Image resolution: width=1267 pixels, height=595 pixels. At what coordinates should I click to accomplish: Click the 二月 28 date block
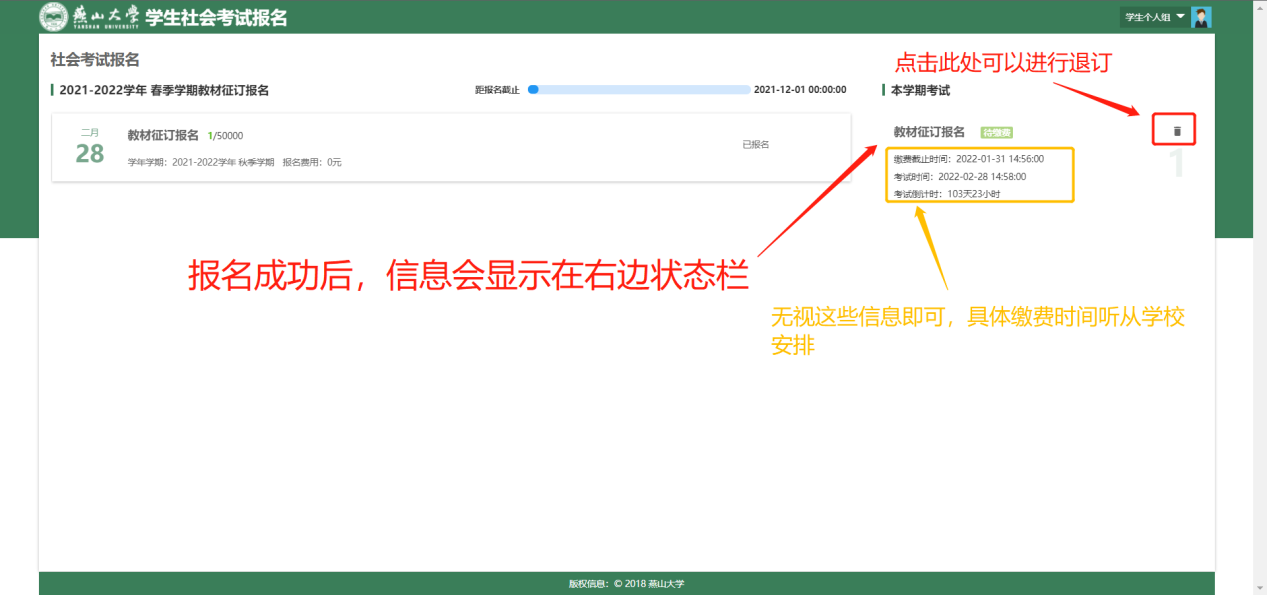[90, 147]
